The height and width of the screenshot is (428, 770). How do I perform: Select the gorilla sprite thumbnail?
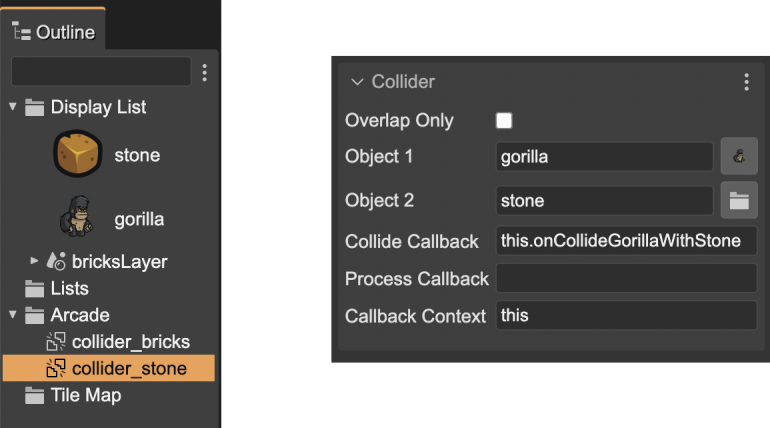point(77,216)
